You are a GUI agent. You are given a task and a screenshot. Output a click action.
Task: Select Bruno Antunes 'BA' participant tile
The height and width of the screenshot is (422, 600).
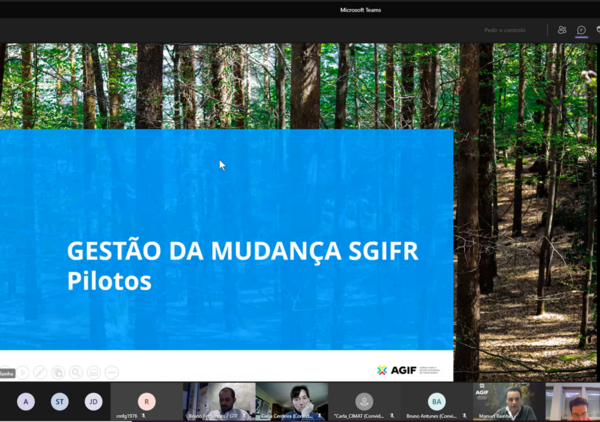click(x=436, y=401)
